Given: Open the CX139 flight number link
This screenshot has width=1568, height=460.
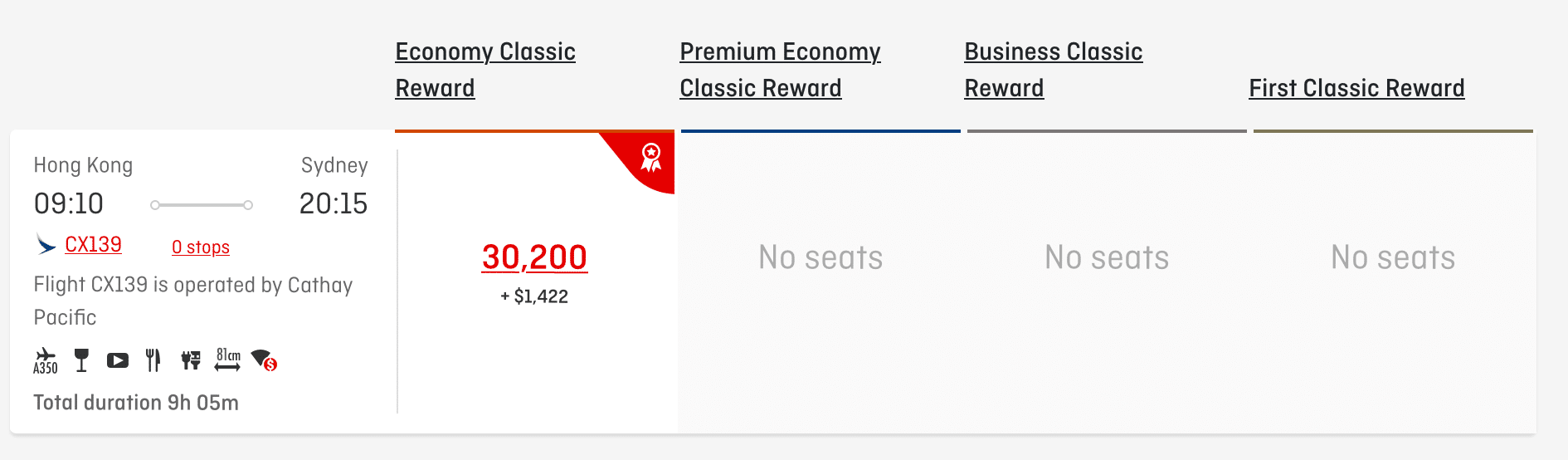Looking at the screenshot, I should point(93,245).
